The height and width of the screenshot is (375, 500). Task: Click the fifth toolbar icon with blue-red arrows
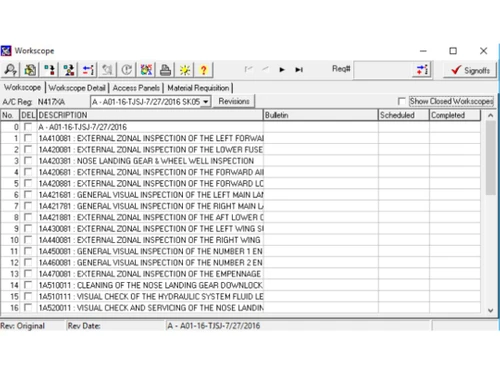(x=88, y=70)
